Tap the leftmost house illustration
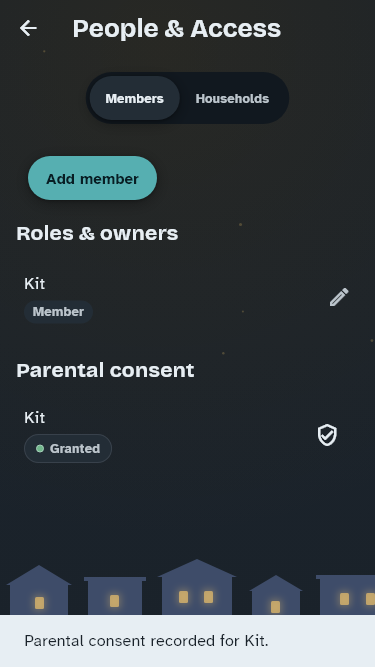The height and width of the screenshot is (667, 375). click(39, 590)
